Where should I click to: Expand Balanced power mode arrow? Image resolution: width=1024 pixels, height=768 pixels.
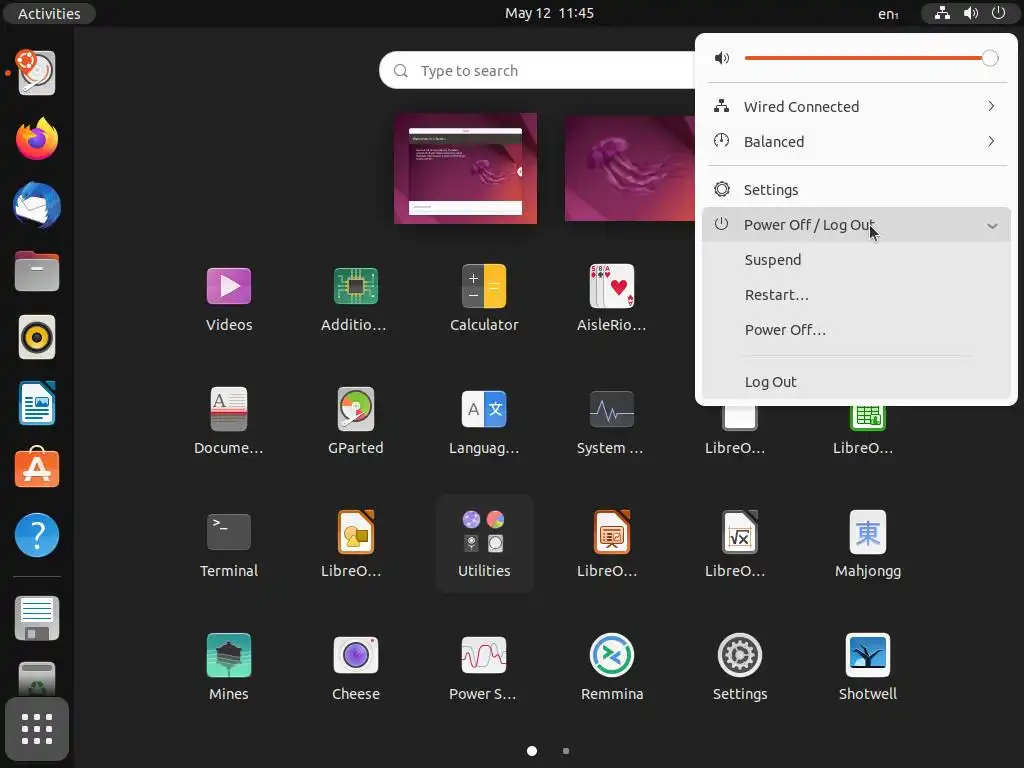(991, 141)
